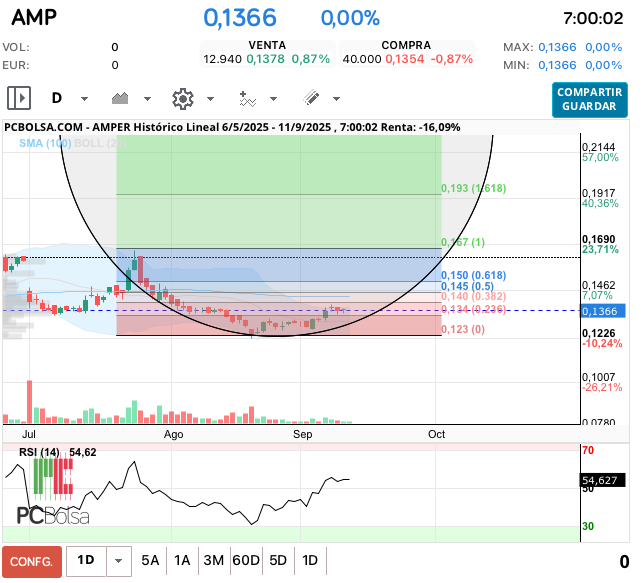Image resolution: width=643 pixels, height=583 pixels.
Task: Select the 3M range tab
Action: [214, 560]
